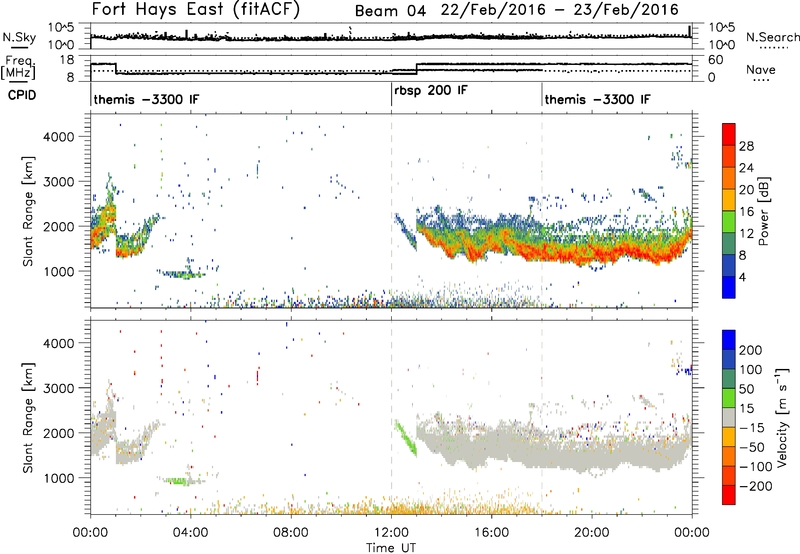Click the '18' frequency axis tick label
Image resolution: width=800 pixels, height=554 pixels.
point(67,60)
